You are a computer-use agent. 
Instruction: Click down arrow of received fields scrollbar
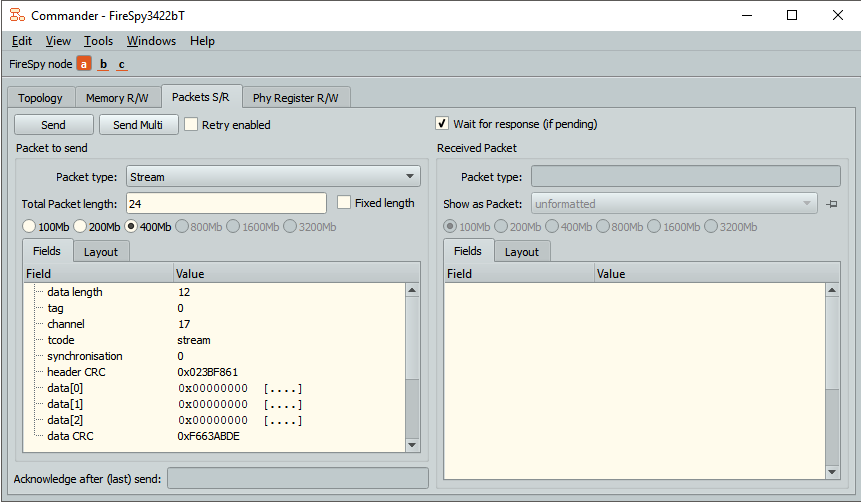(832, 472)
